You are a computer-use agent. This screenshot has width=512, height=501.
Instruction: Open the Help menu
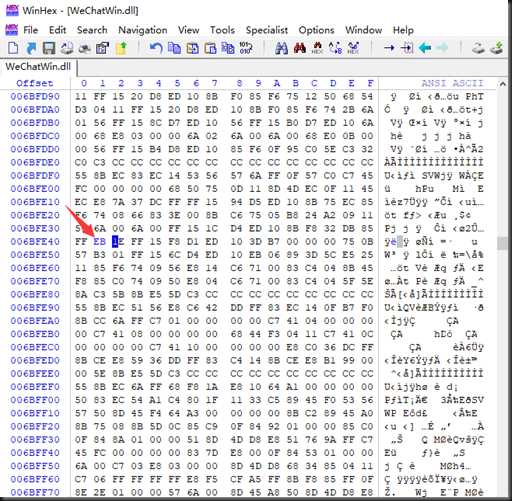403,30
